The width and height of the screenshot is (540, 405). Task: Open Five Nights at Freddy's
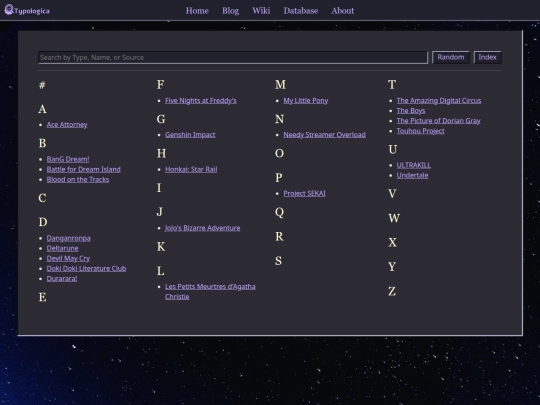[201, 101]
